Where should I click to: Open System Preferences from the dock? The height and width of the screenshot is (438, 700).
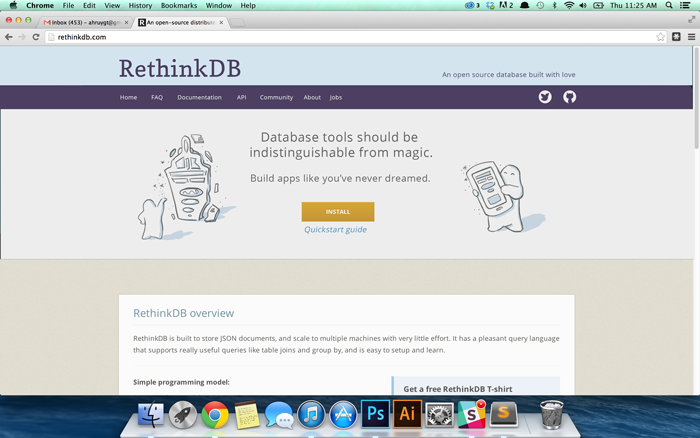click(439, 414)
